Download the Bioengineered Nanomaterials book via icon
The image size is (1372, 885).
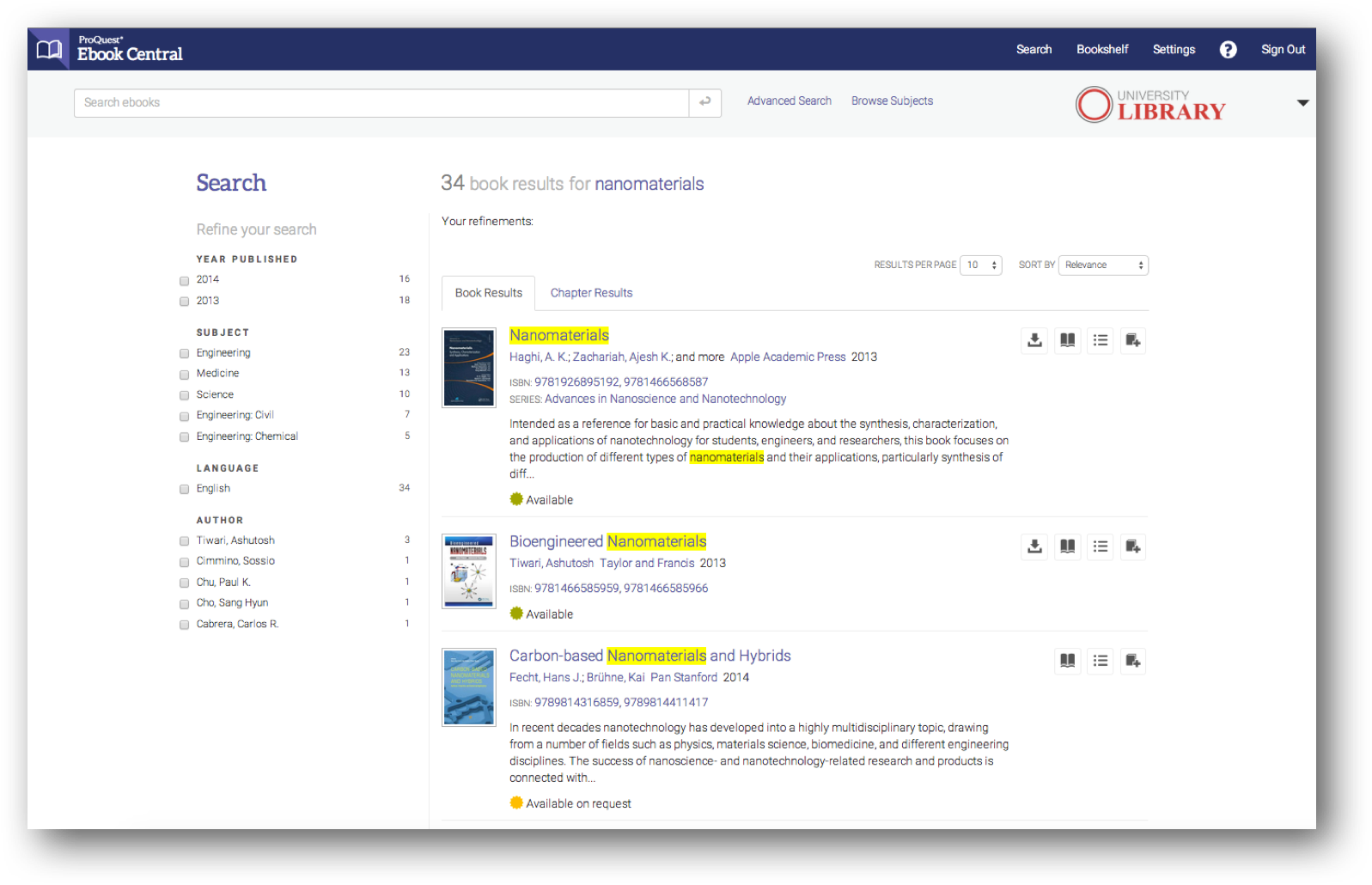1034,546
